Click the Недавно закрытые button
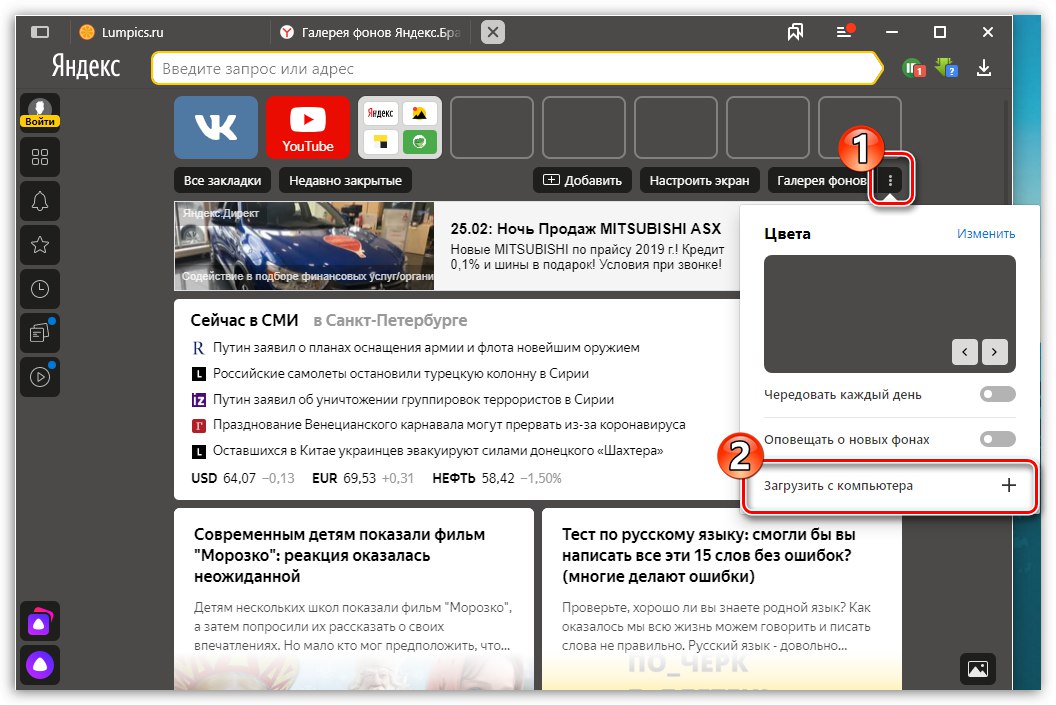The width and height of the screenshot is (1056, 705). pos(345,180)
